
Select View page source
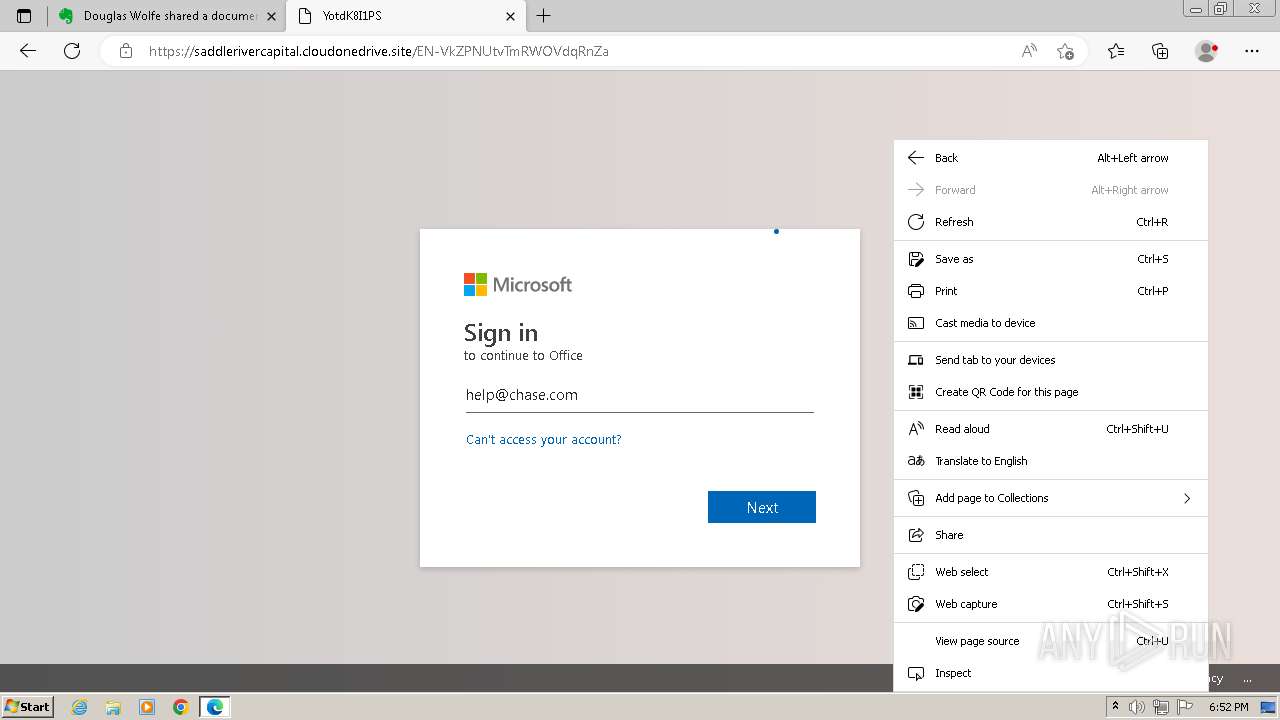(x=1051, y=641)
